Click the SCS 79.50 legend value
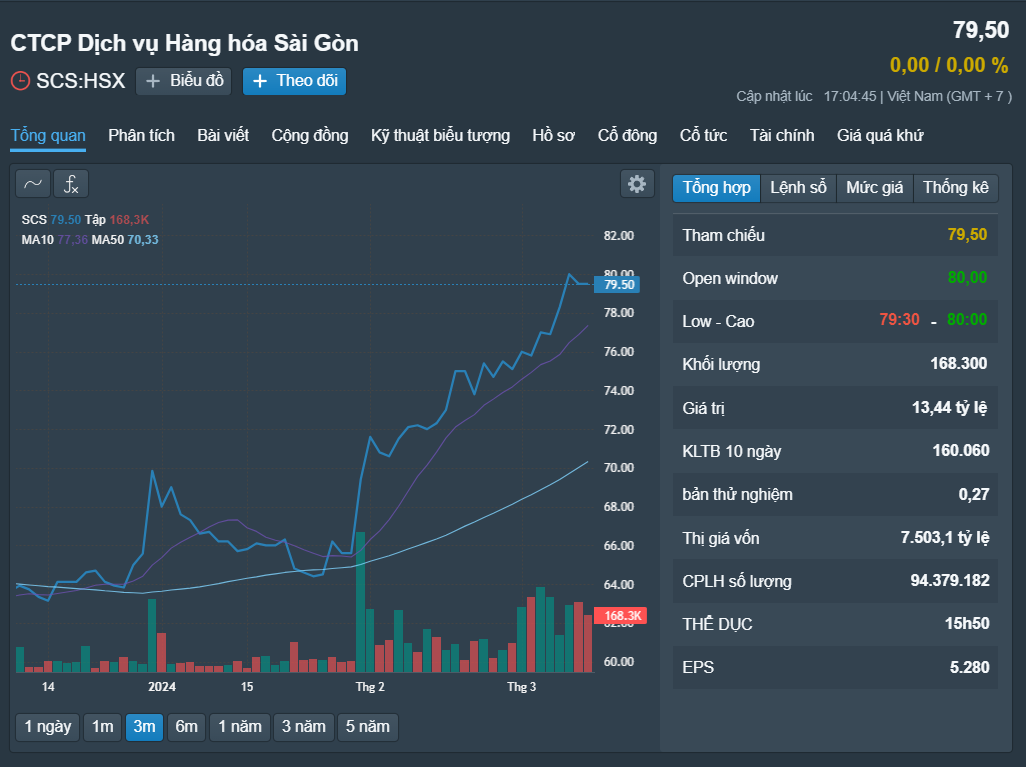 65,220
